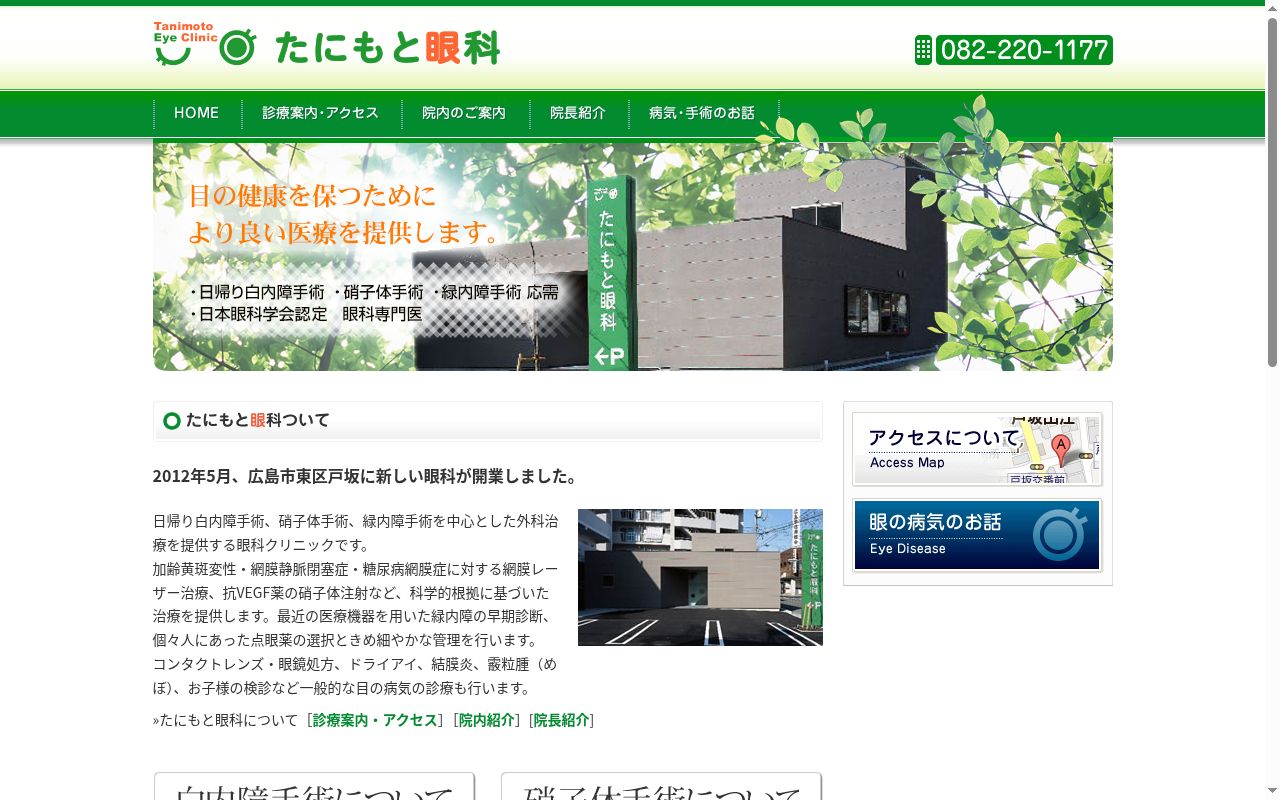Follow the 診療案内・アクセス text link
Image resolution: width=1280 pixels, height=800 pixels.
pos(375,720)
